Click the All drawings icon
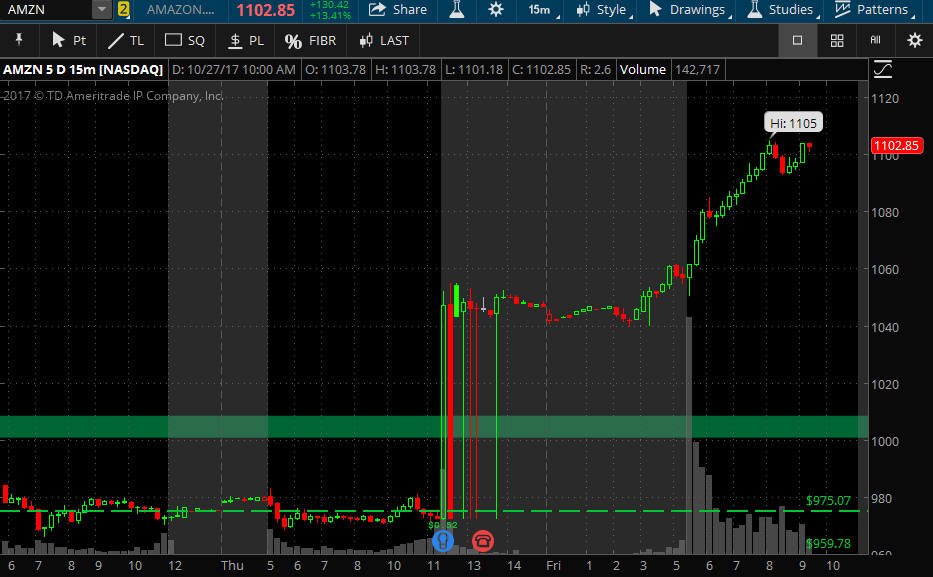 click(875, 40)
